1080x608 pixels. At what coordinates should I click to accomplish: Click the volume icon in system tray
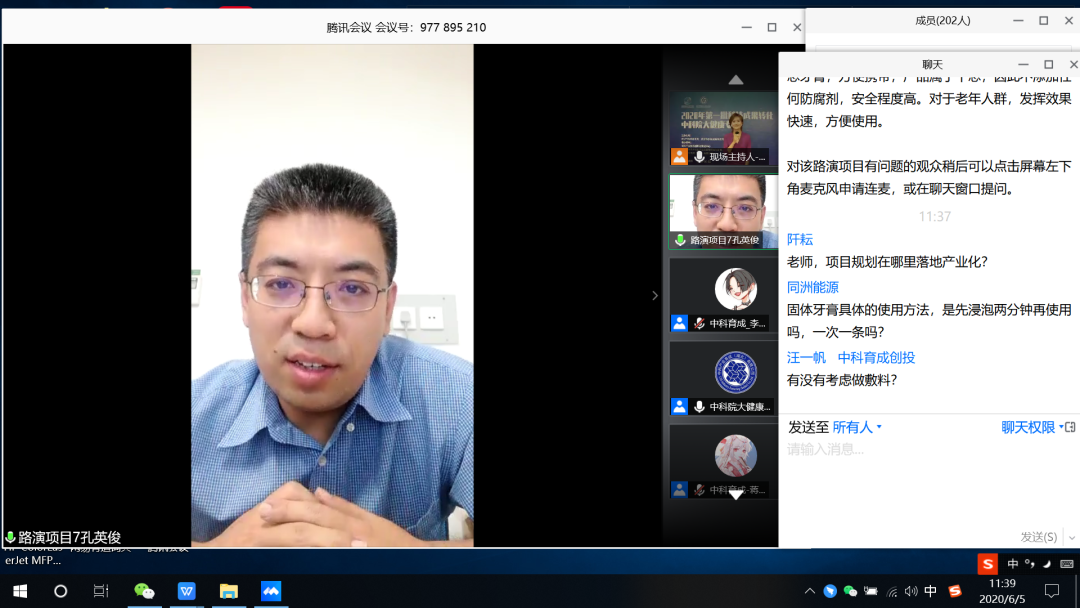point(912,591)
